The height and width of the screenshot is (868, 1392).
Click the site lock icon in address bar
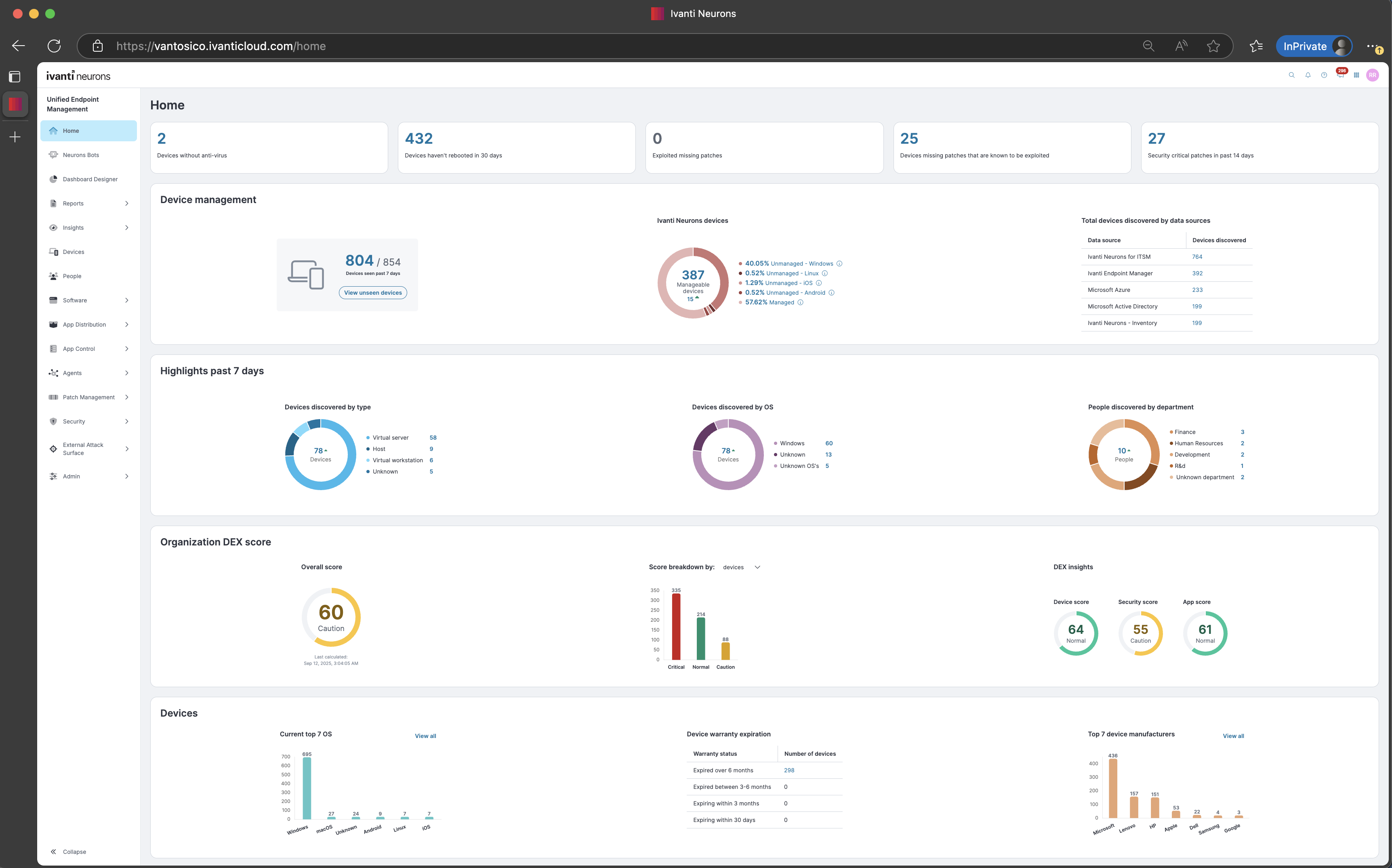tap(98, 46)
